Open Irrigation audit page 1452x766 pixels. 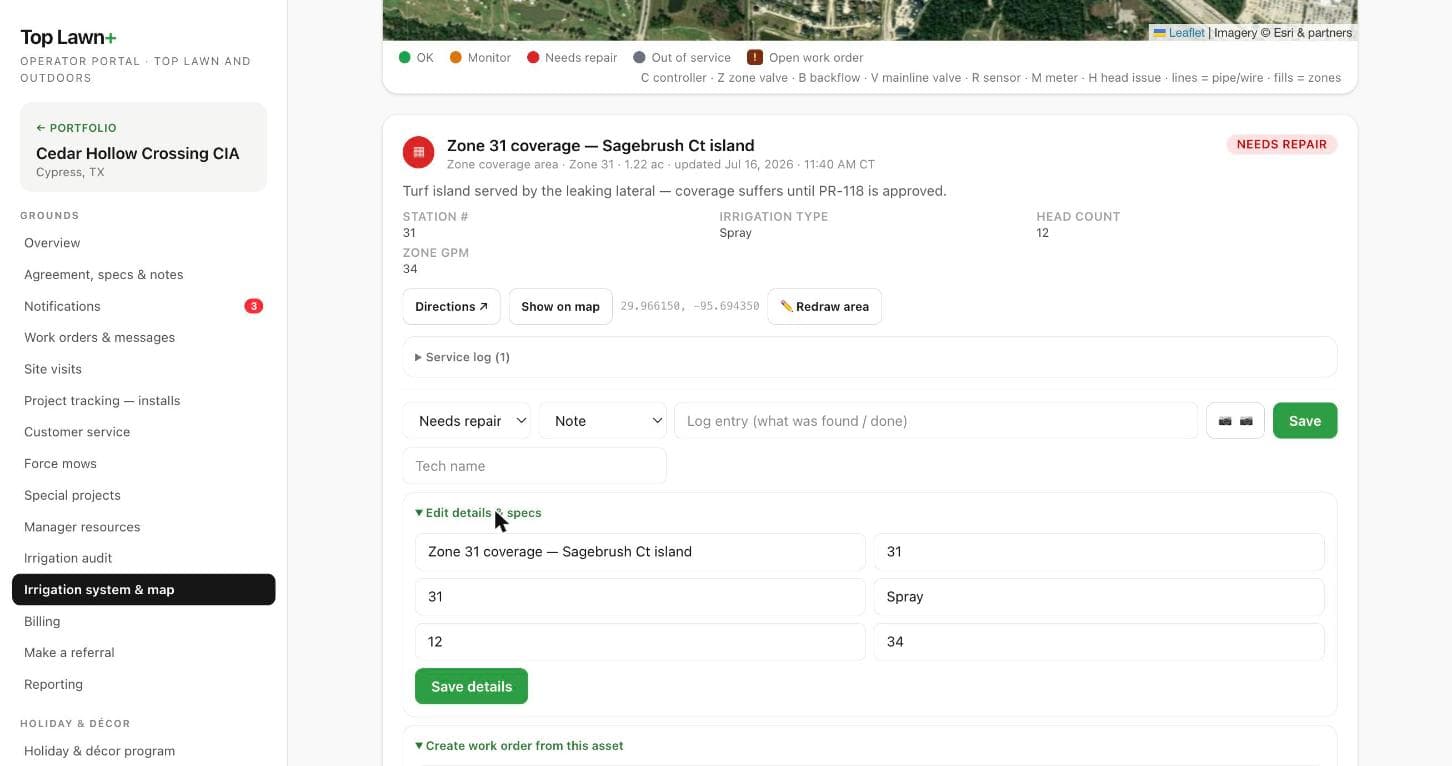click(144, 558)
